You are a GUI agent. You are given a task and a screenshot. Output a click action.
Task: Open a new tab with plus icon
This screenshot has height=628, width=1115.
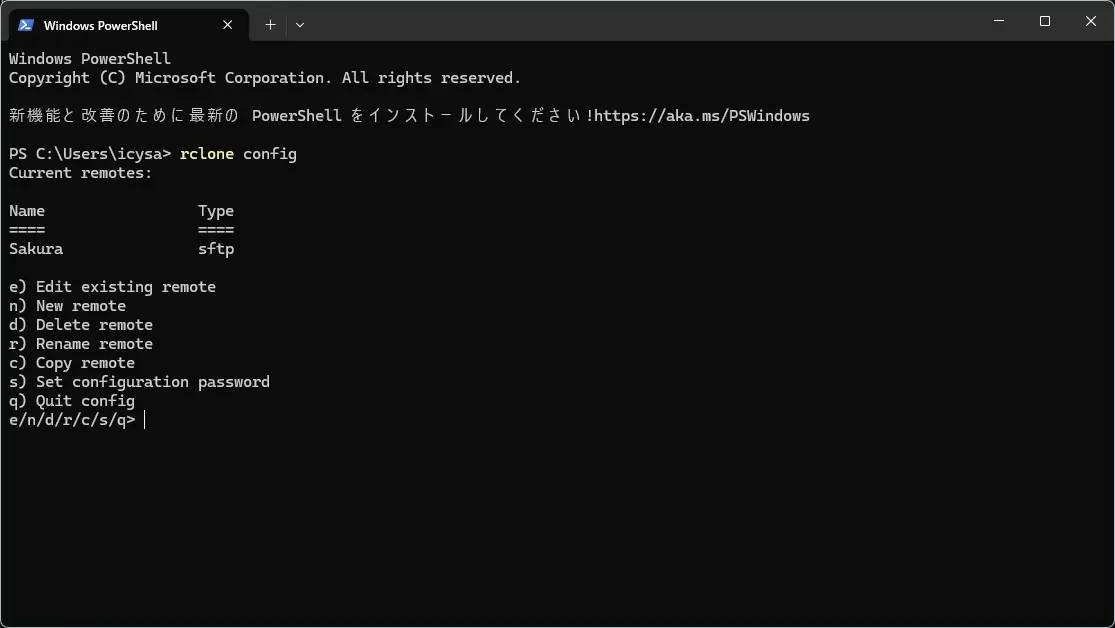pyautogui.click(x=270, y=25)
